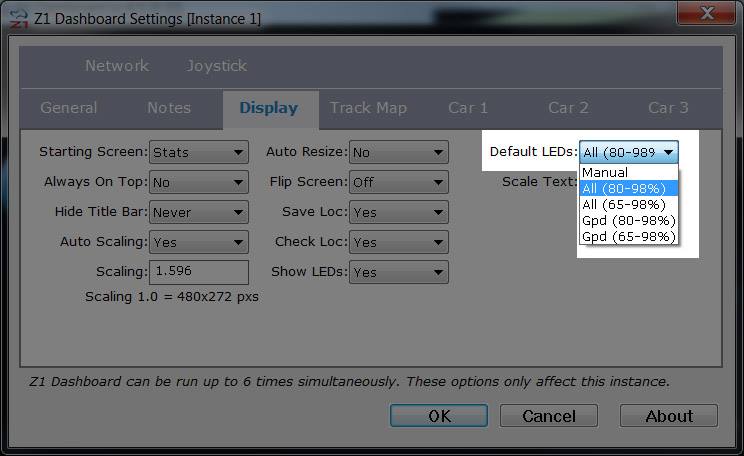This screenshot has width=744, height=456.
Task: Open the Auto Resize dropdown
Action: click(399, 152)
